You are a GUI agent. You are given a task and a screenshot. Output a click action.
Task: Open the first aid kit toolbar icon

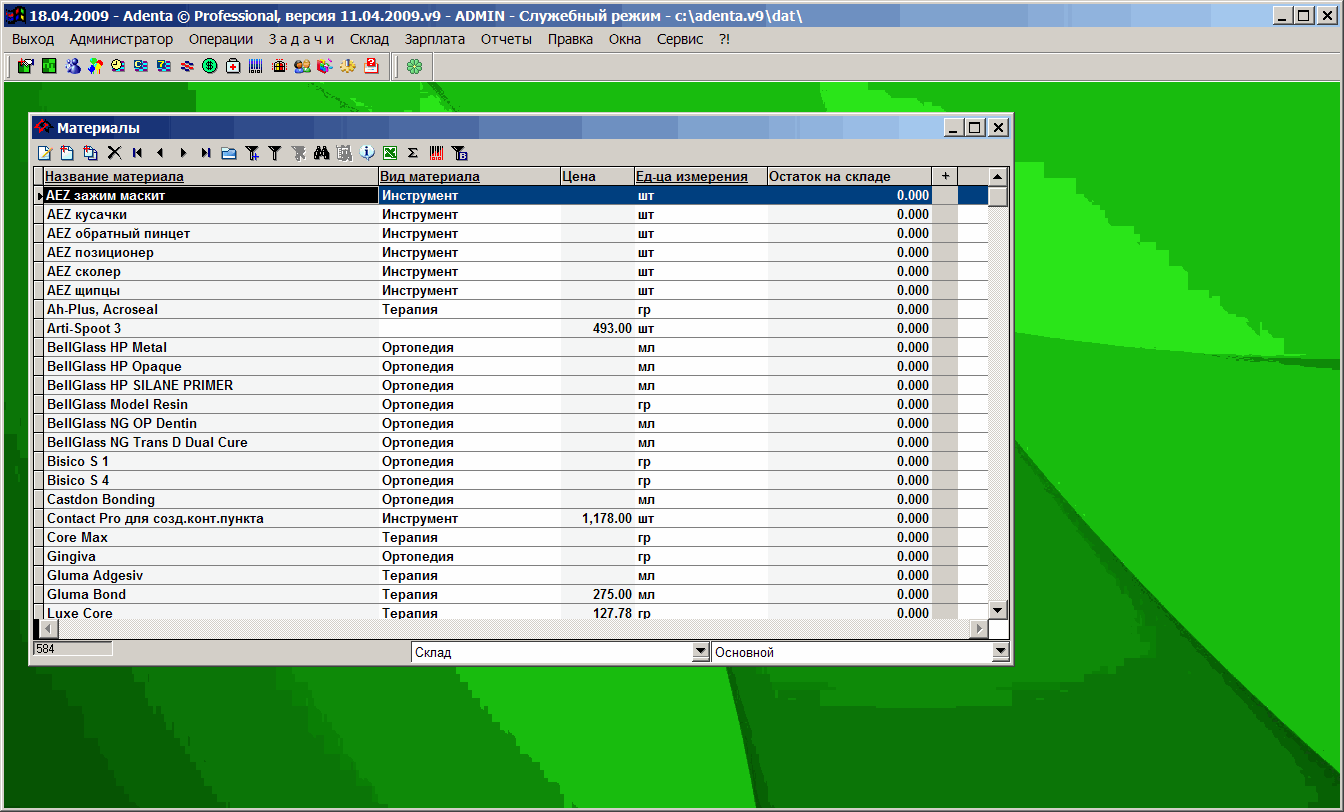click(x=233, y=67)
